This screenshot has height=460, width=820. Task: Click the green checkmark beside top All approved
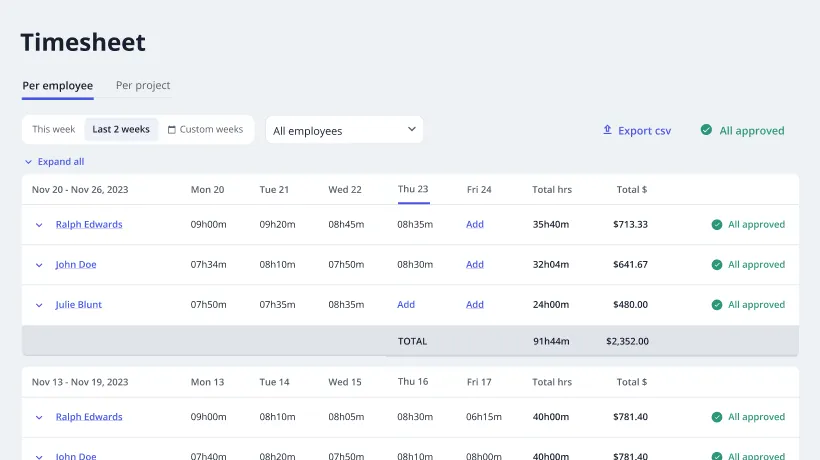pyautogui.click(x=706, y=130)
